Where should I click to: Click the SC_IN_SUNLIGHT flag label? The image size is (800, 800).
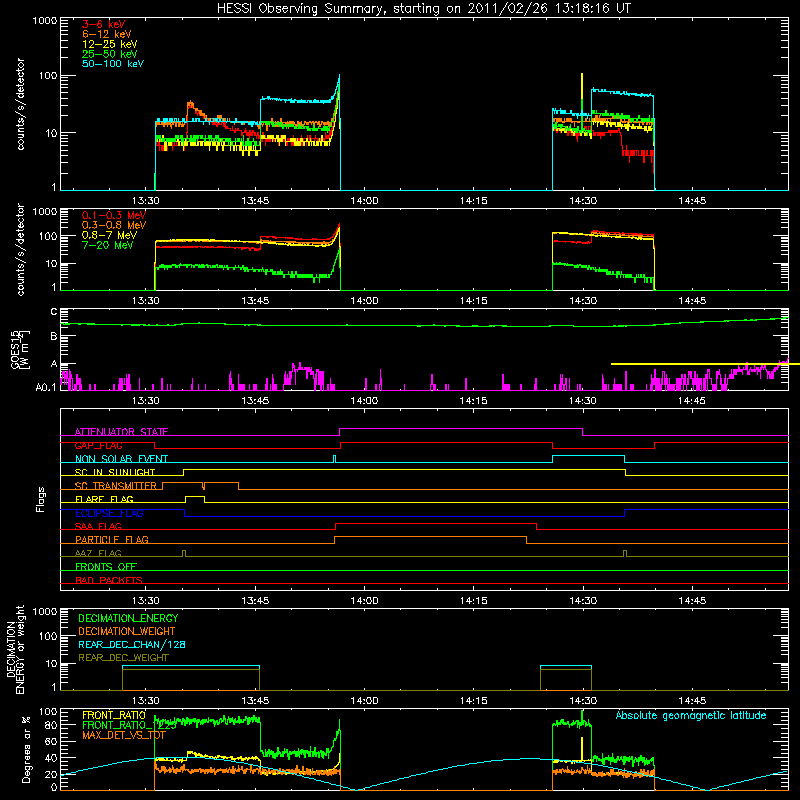coord(115,472)
